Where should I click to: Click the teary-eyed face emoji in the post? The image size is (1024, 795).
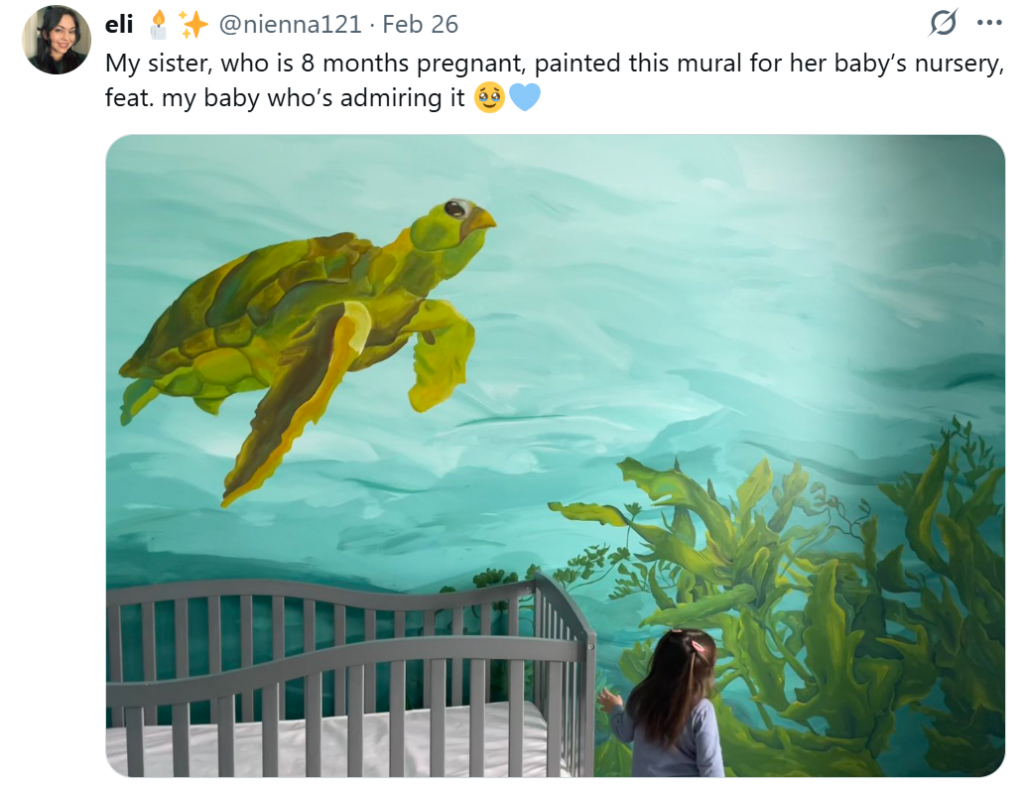[x=489, y=98]
